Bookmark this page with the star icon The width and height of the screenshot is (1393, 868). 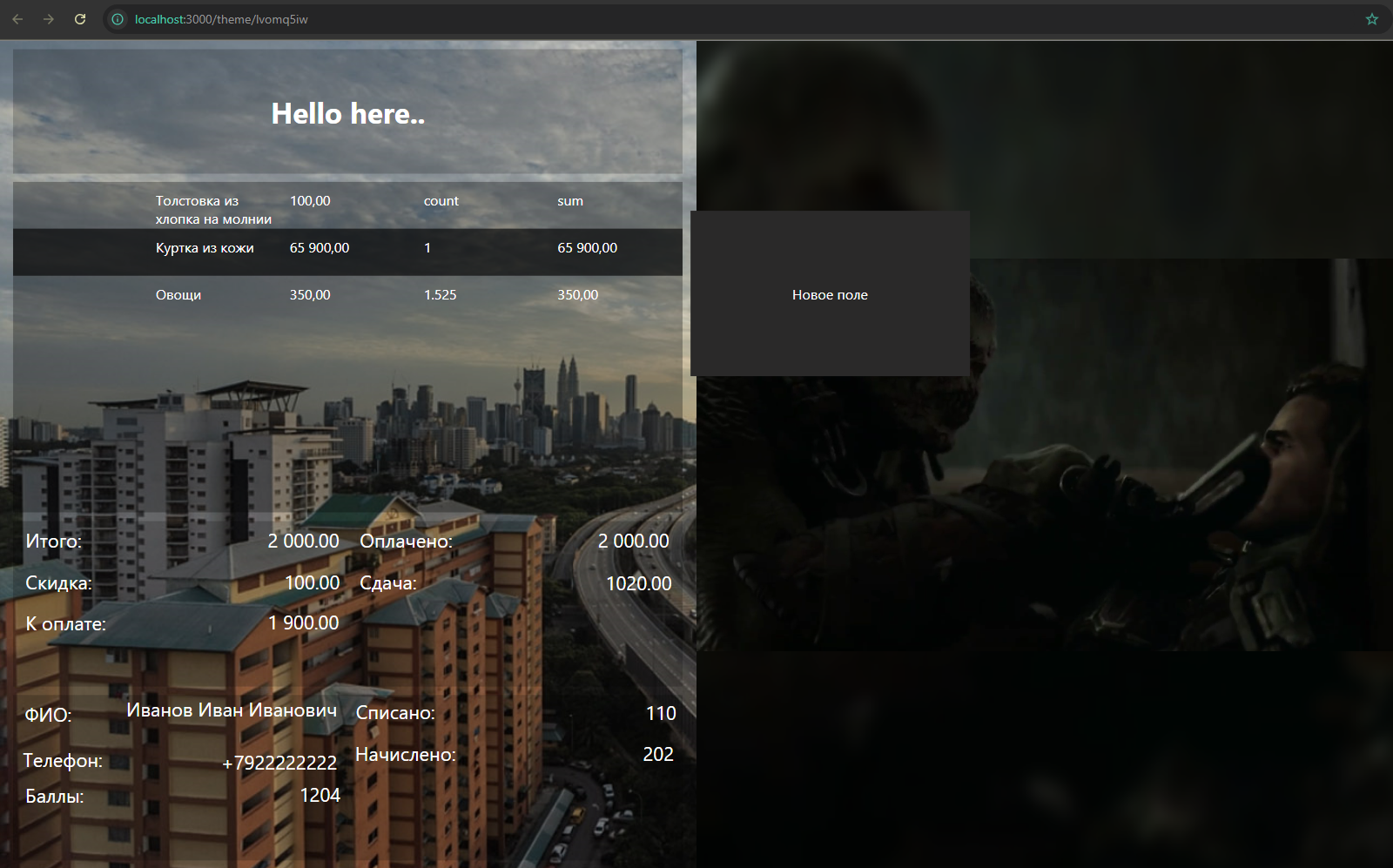1372,19
